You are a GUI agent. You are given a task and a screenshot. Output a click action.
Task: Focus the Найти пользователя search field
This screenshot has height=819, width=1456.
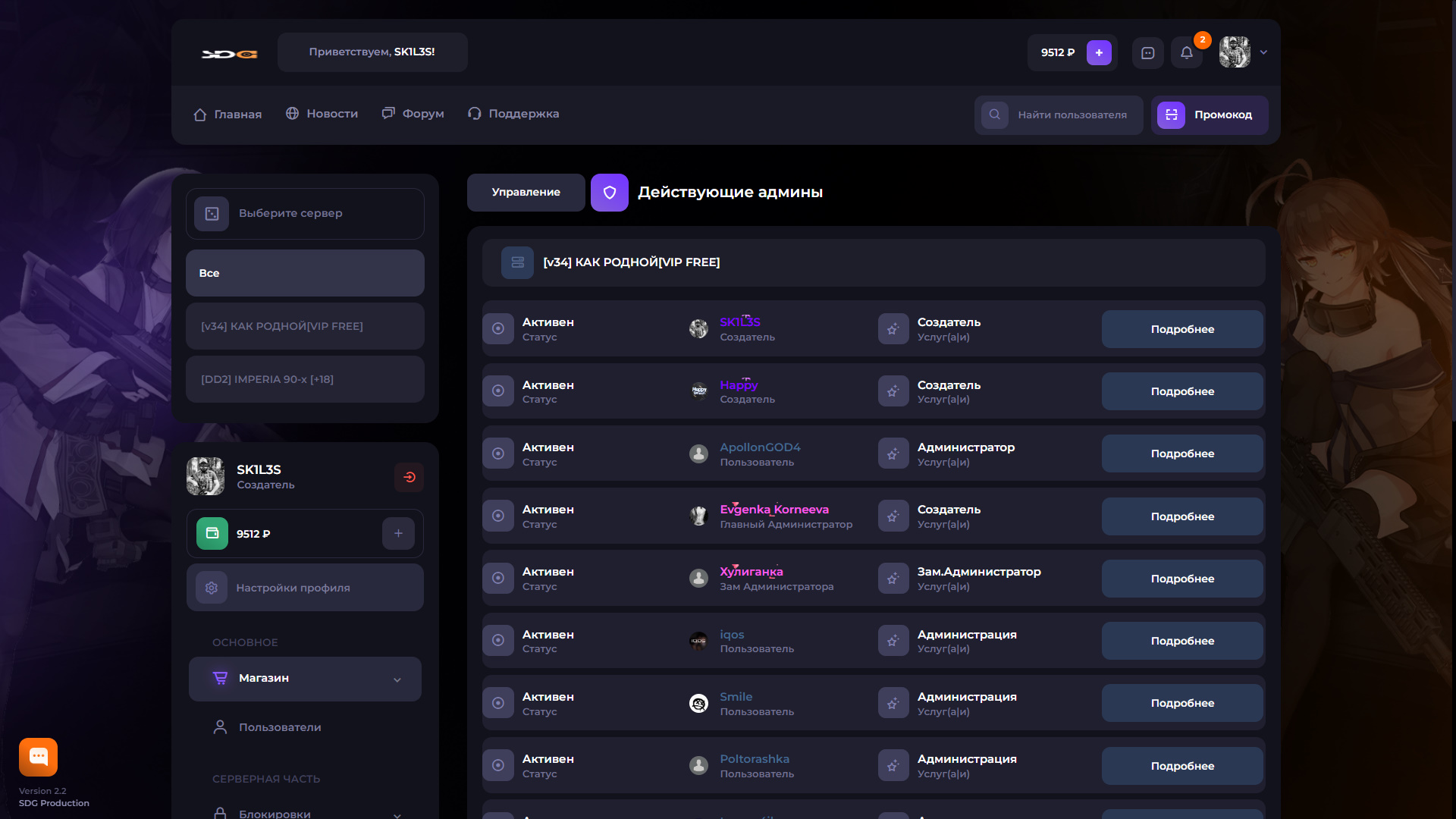[x=1059, y=115]
